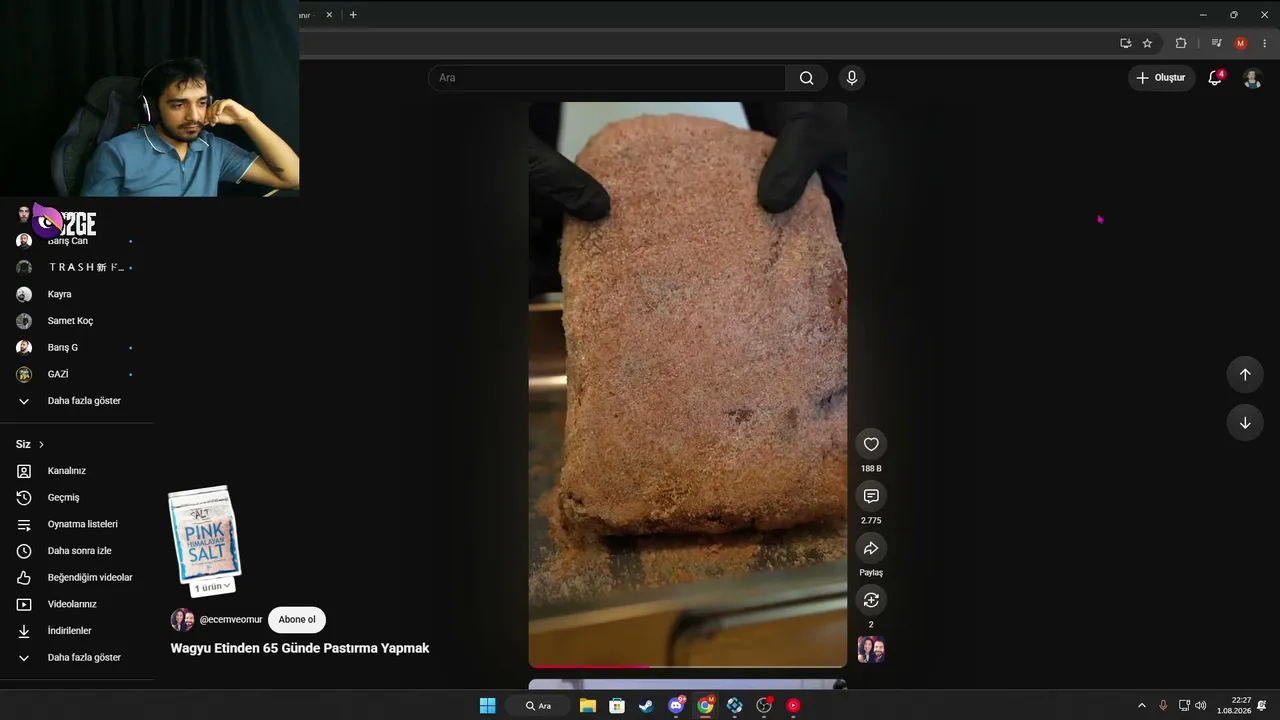Open File Explorer from the taskbar

click(x=588, y=706)
